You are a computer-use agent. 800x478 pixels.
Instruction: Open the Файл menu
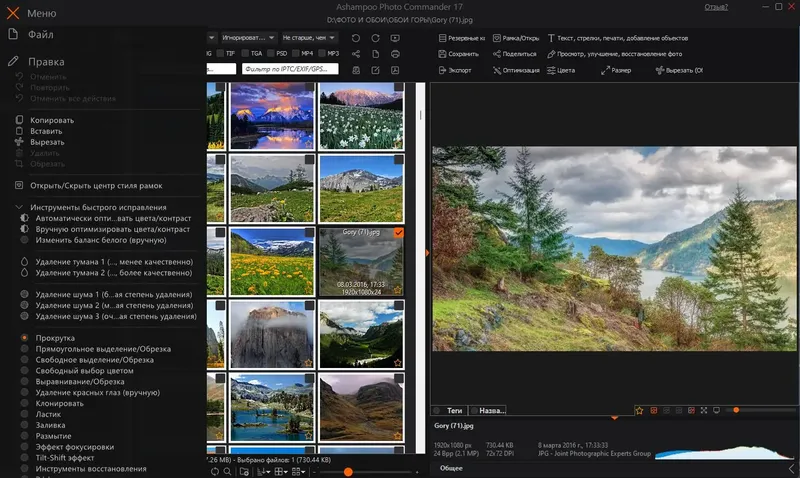point(40,34)
